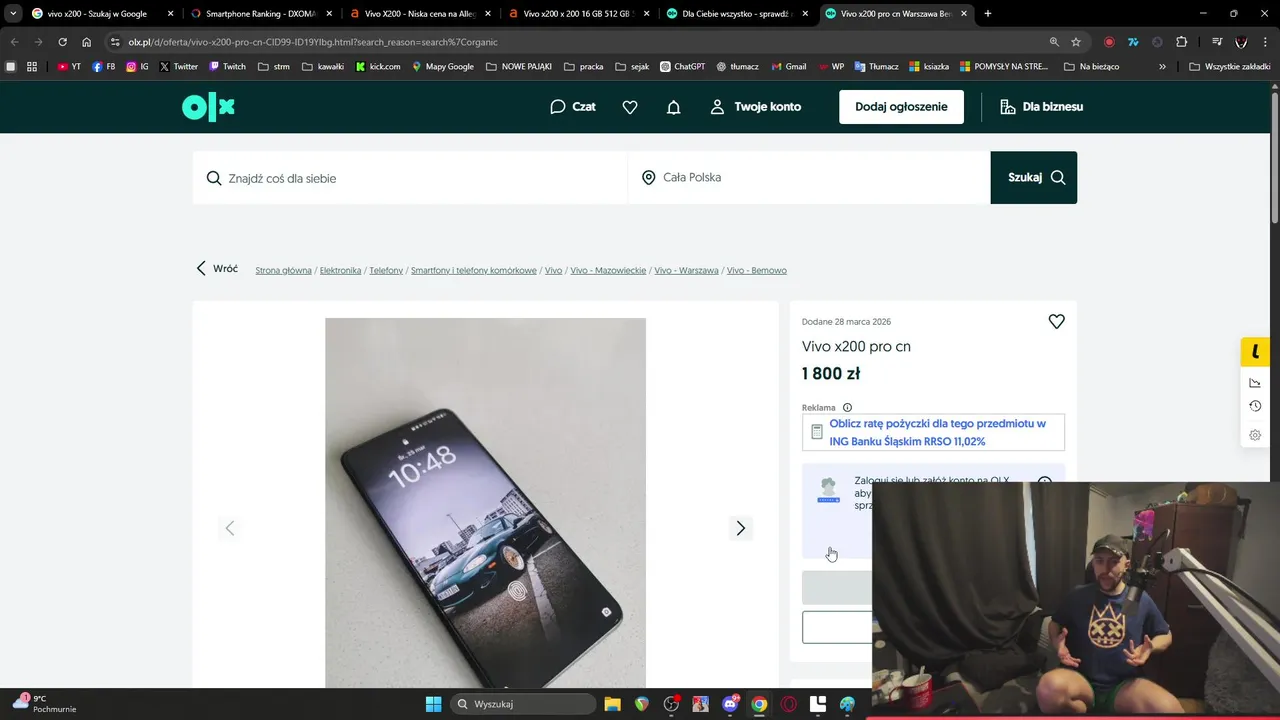1280x720 pixels.
Task: Switch to vivo x200 Google search tab
Action: pos(102,14)
